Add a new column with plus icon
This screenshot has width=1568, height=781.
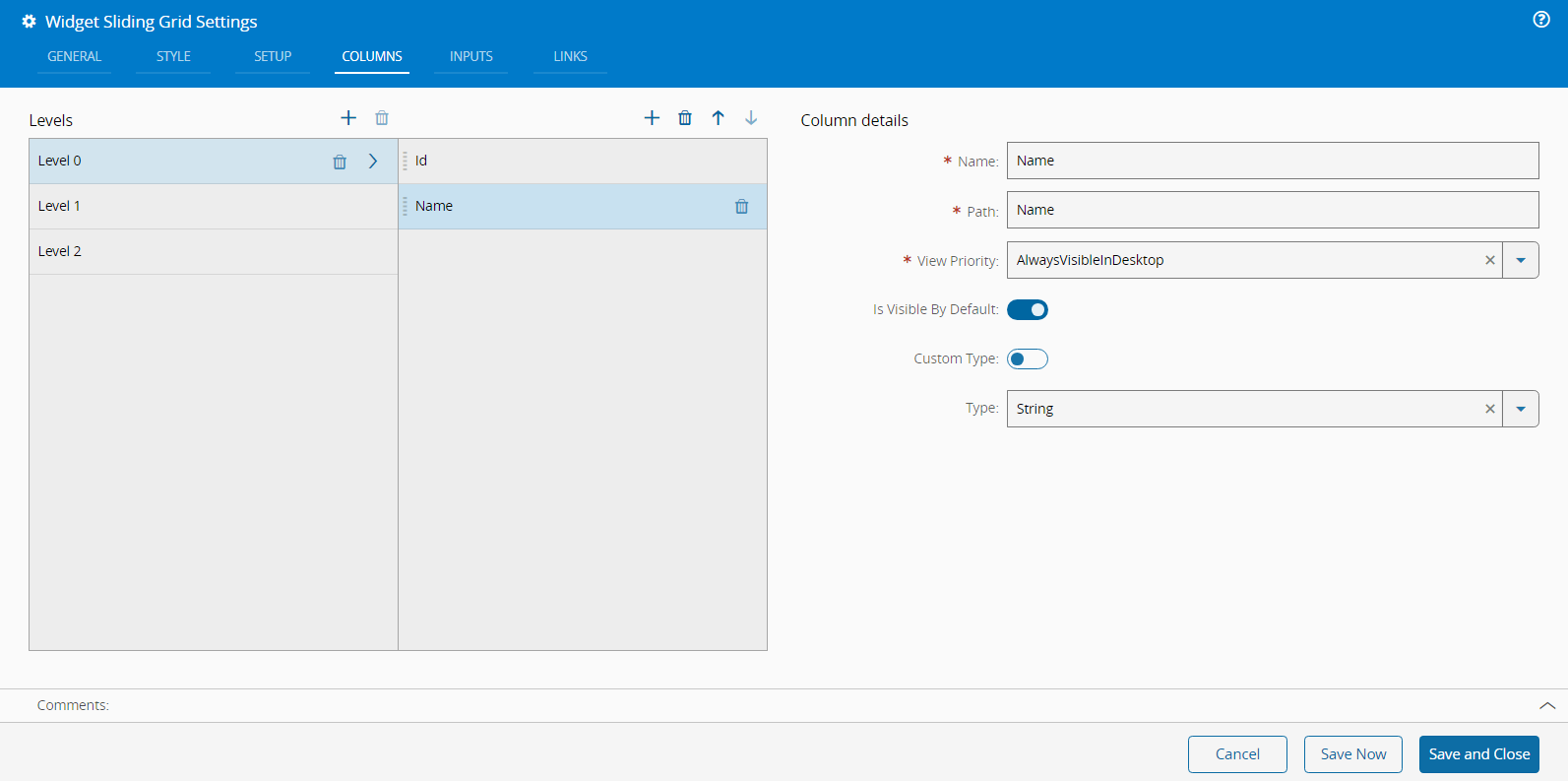pos(652,118)
